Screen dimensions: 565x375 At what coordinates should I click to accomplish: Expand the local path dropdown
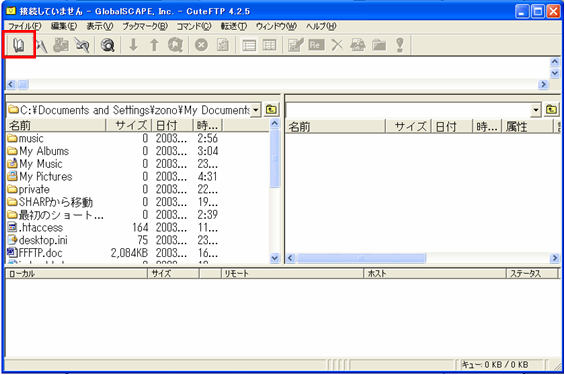pyautogui.click(x=255, y=110)
